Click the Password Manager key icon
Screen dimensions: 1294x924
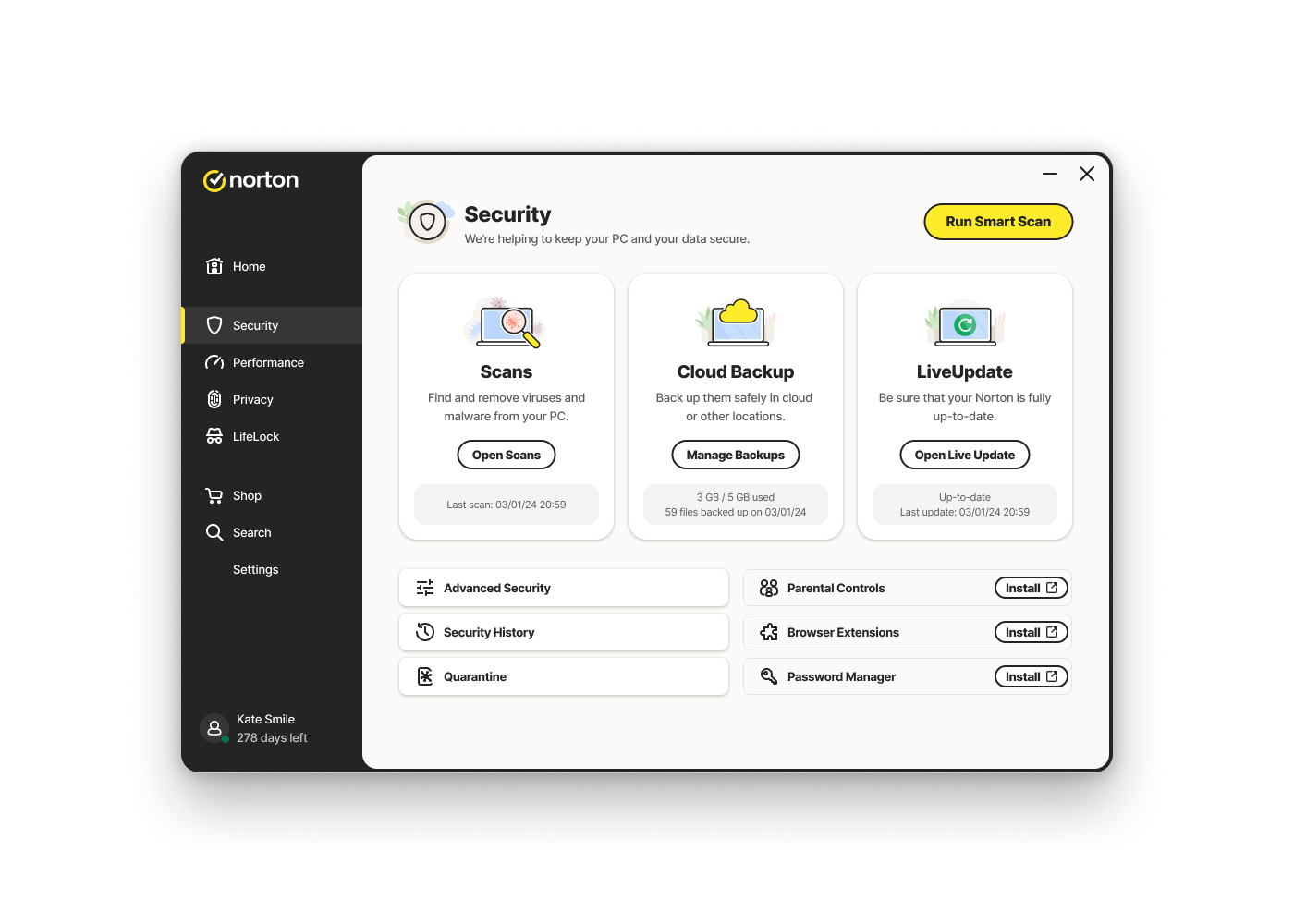[x=769, y=676]
